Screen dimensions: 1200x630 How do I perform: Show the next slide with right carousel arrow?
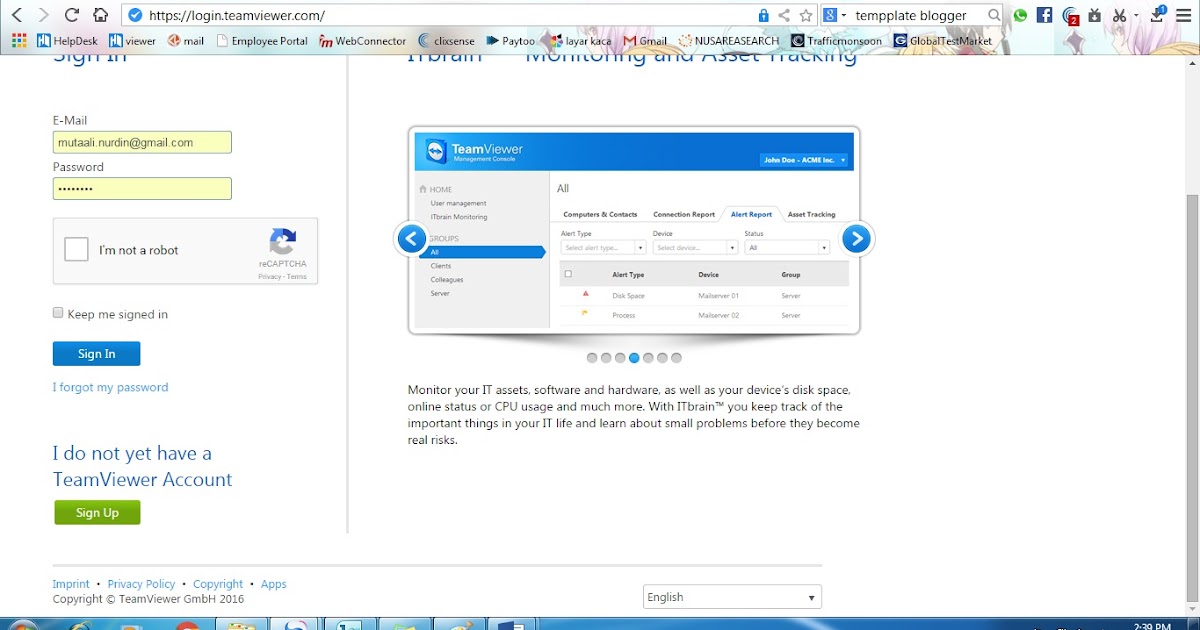click(x=856, y=238)
